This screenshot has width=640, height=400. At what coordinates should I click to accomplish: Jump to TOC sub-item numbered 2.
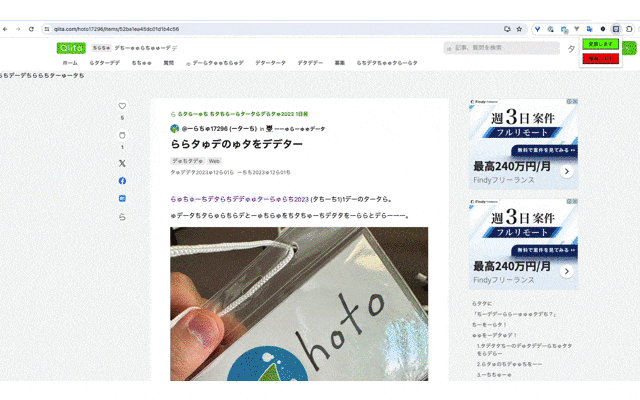[x=509, y=364]
